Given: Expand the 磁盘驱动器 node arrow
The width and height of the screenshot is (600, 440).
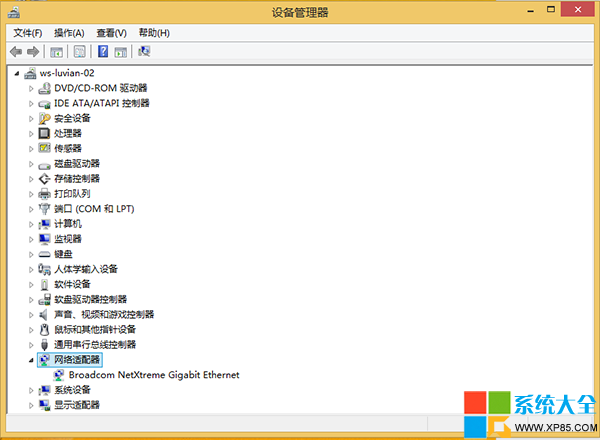Looking at the screenshot, I should pyautogui.click(x=31, y=164).
